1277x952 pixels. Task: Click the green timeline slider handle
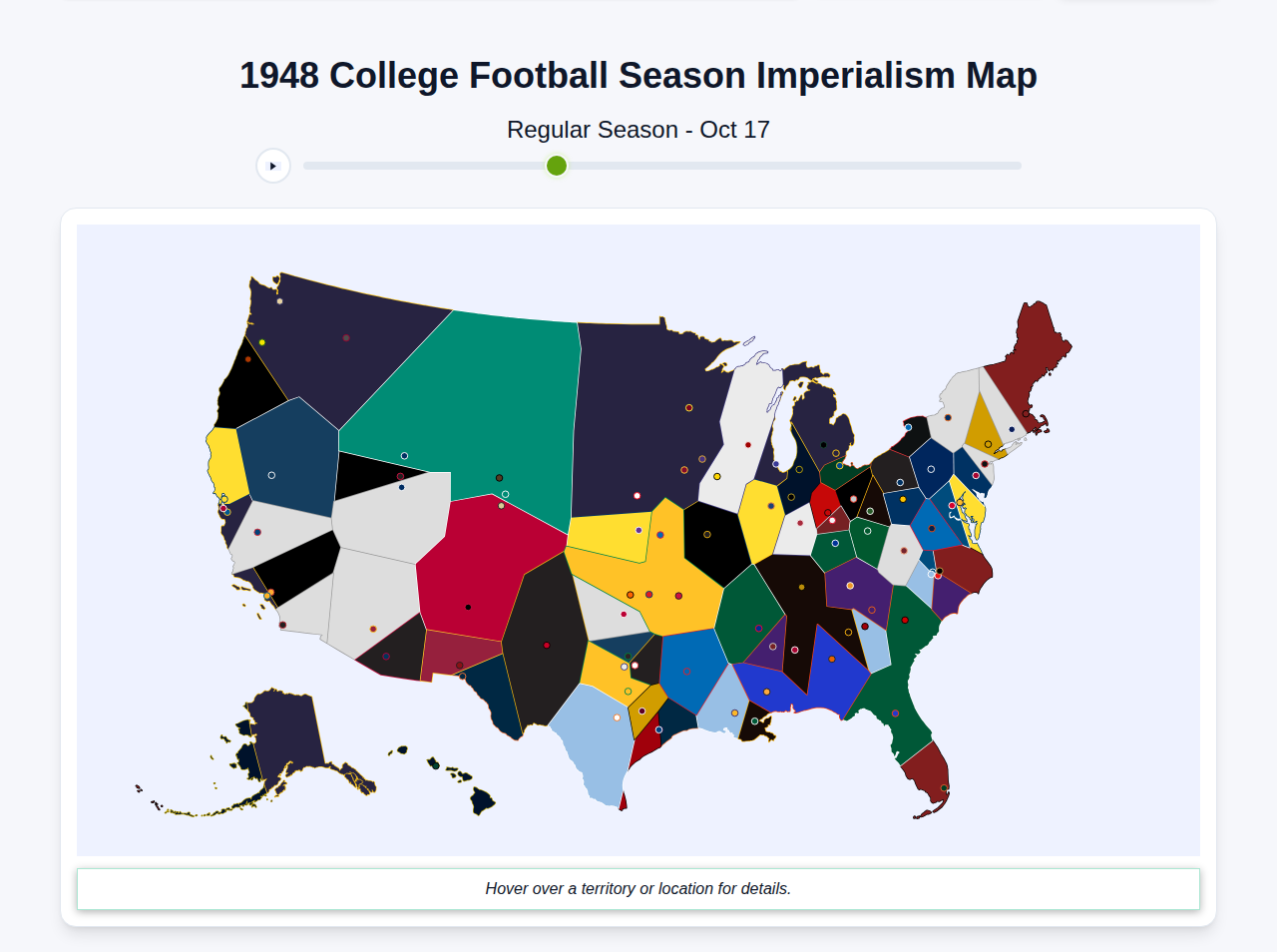[x=556, y=166]
